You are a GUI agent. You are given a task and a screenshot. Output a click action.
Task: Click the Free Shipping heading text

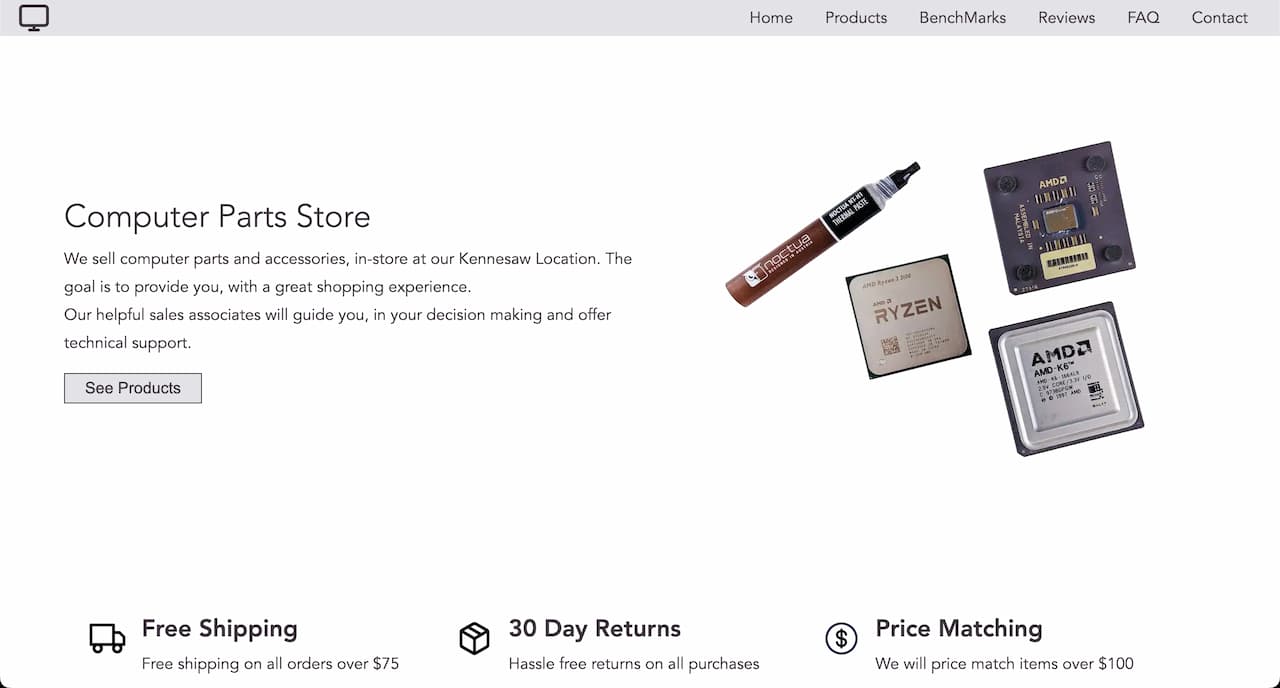220,628
